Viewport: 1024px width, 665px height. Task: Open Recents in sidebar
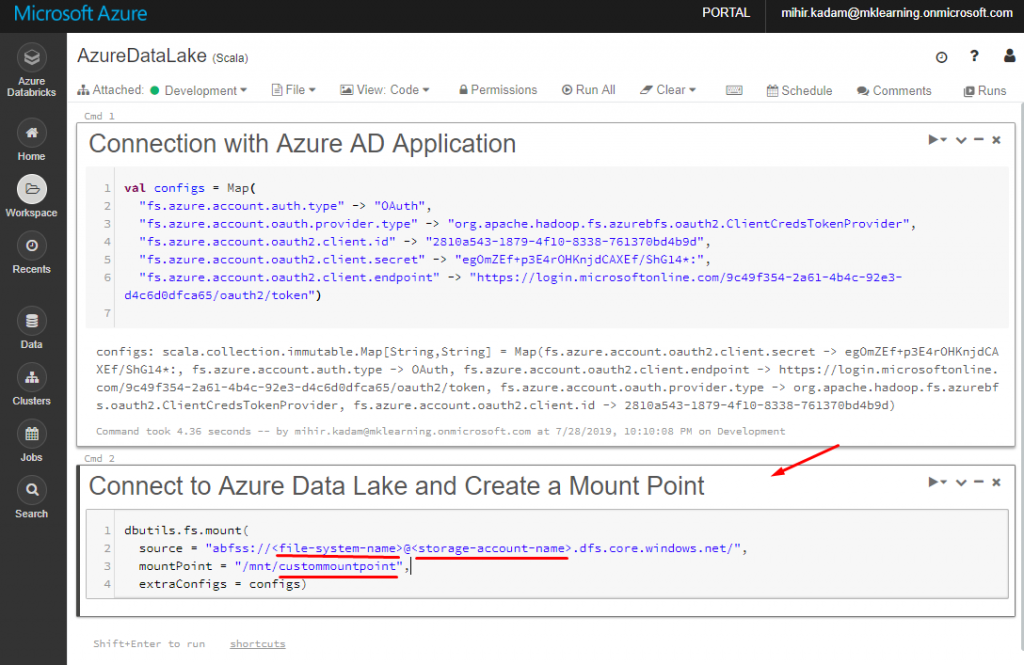31,253
